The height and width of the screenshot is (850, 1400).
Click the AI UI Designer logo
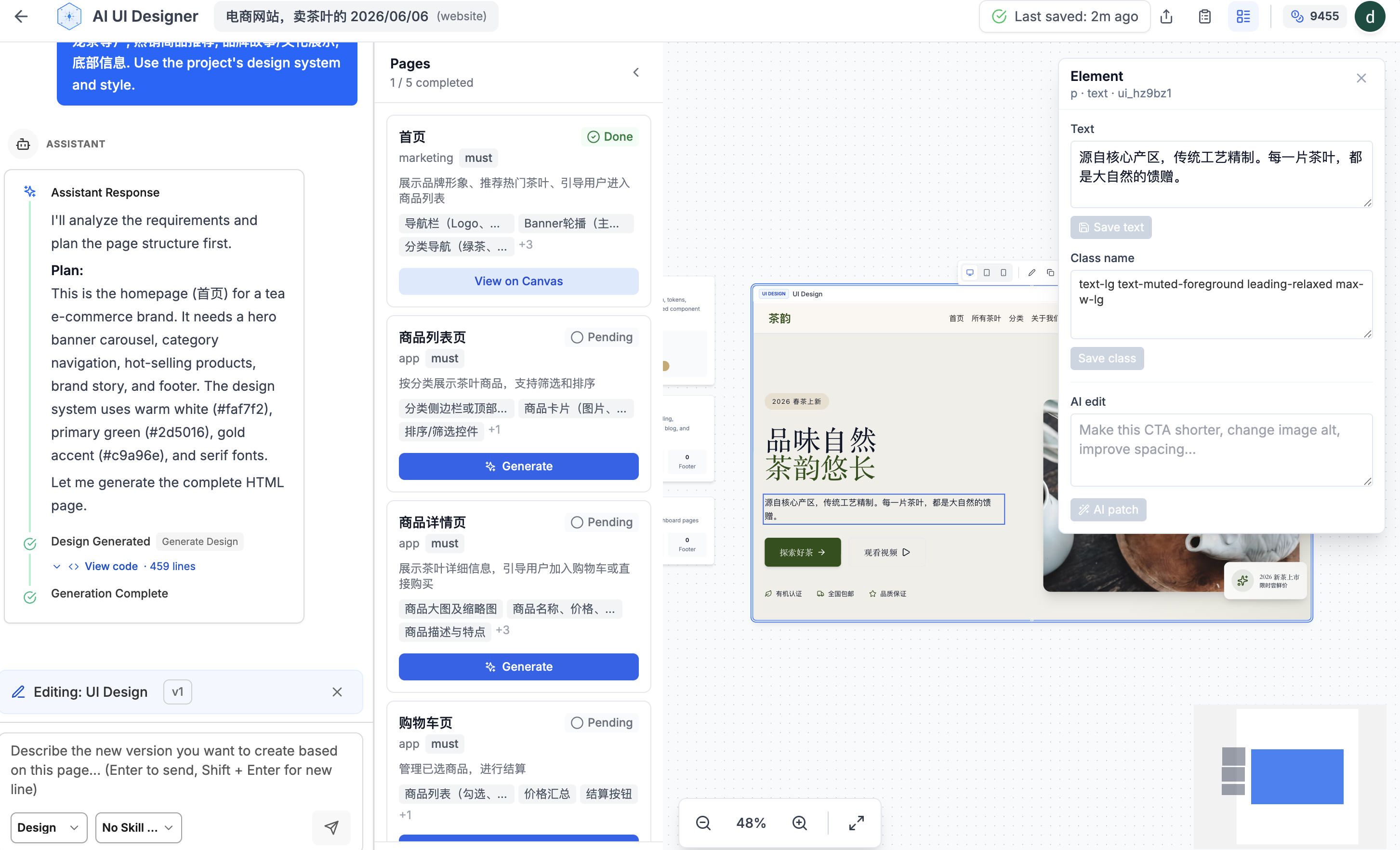[x=69, y=16]
